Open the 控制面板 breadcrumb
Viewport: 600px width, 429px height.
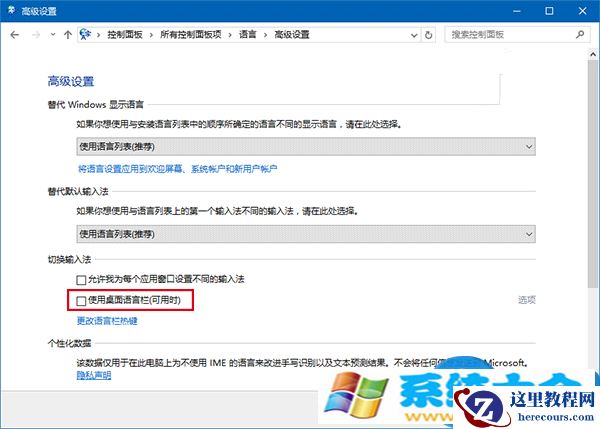[125, 35]
